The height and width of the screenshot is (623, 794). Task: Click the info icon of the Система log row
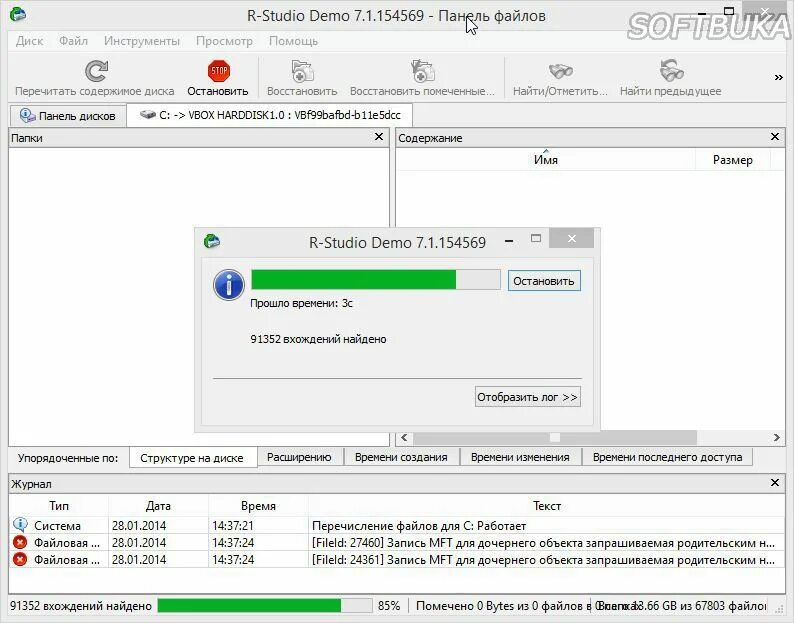tap(20, 525)
